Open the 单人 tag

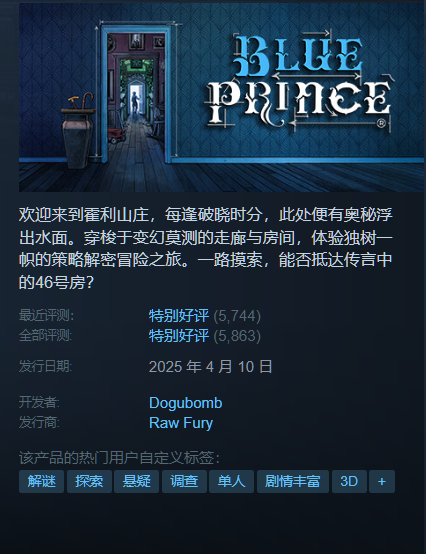pyautogui.click(x=231, y=482)
